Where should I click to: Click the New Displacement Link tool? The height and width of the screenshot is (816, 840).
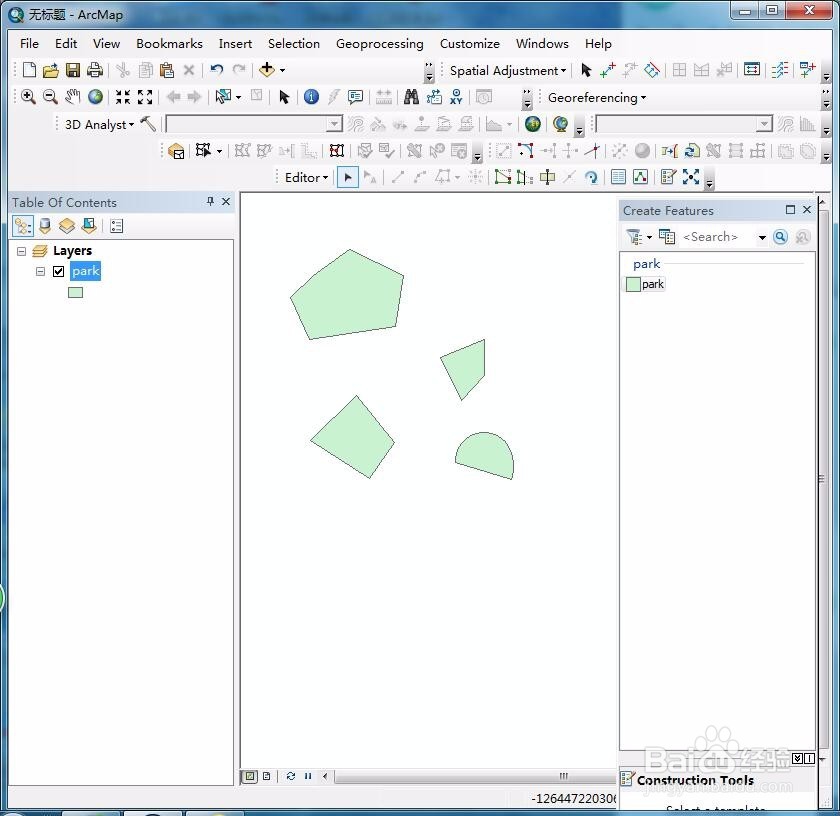click(x=608, y=70)
